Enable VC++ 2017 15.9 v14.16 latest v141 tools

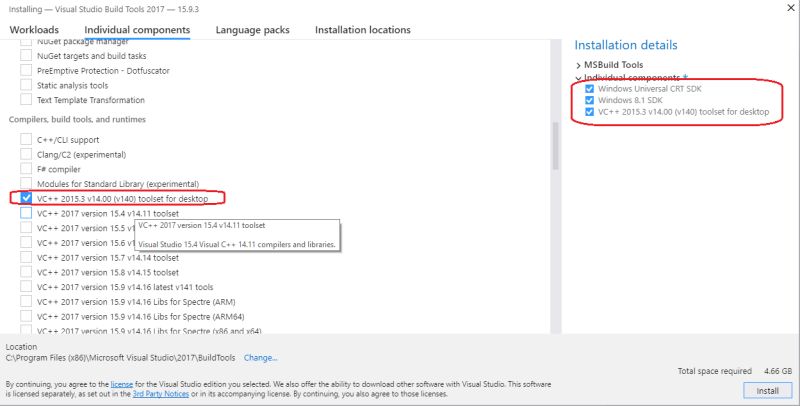point(26,287)
